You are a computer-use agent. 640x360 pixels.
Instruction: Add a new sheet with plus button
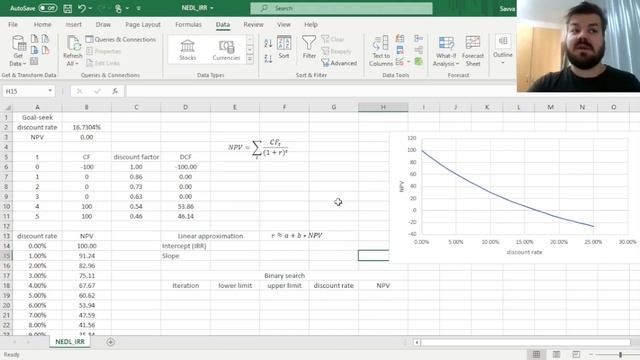pos(110,342)
